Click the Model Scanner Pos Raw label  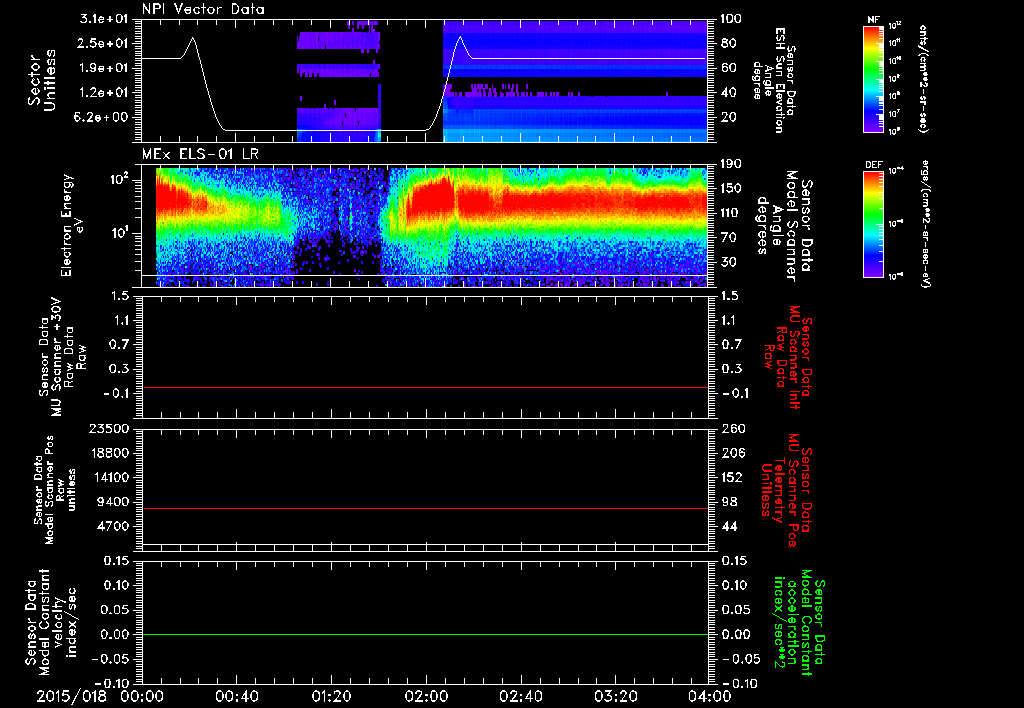coord(54,490)
